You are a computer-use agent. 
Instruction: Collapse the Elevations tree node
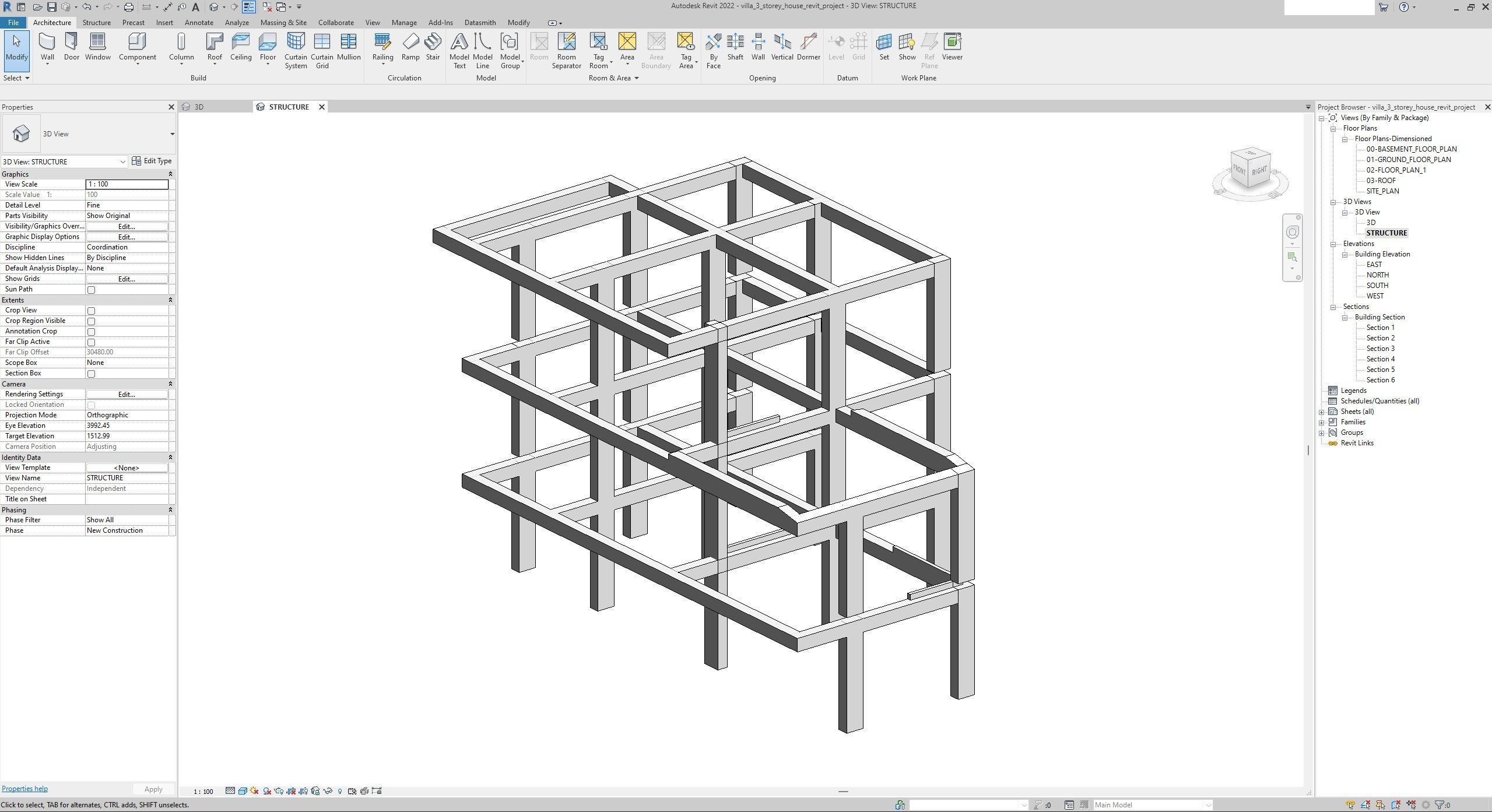(1333, 244)
